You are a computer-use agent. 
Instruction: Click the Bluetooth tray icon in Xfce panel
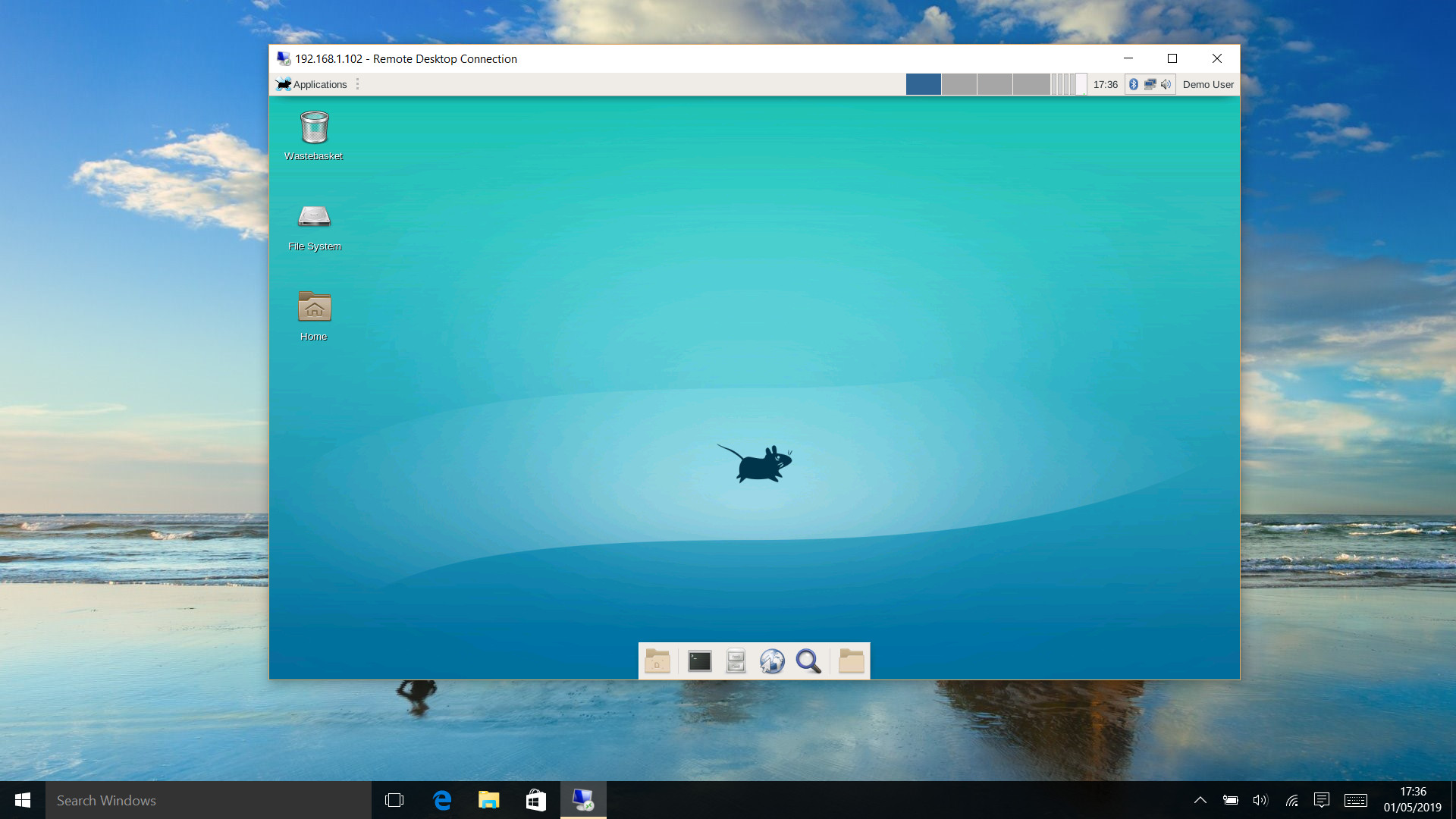click(1134, 84)
